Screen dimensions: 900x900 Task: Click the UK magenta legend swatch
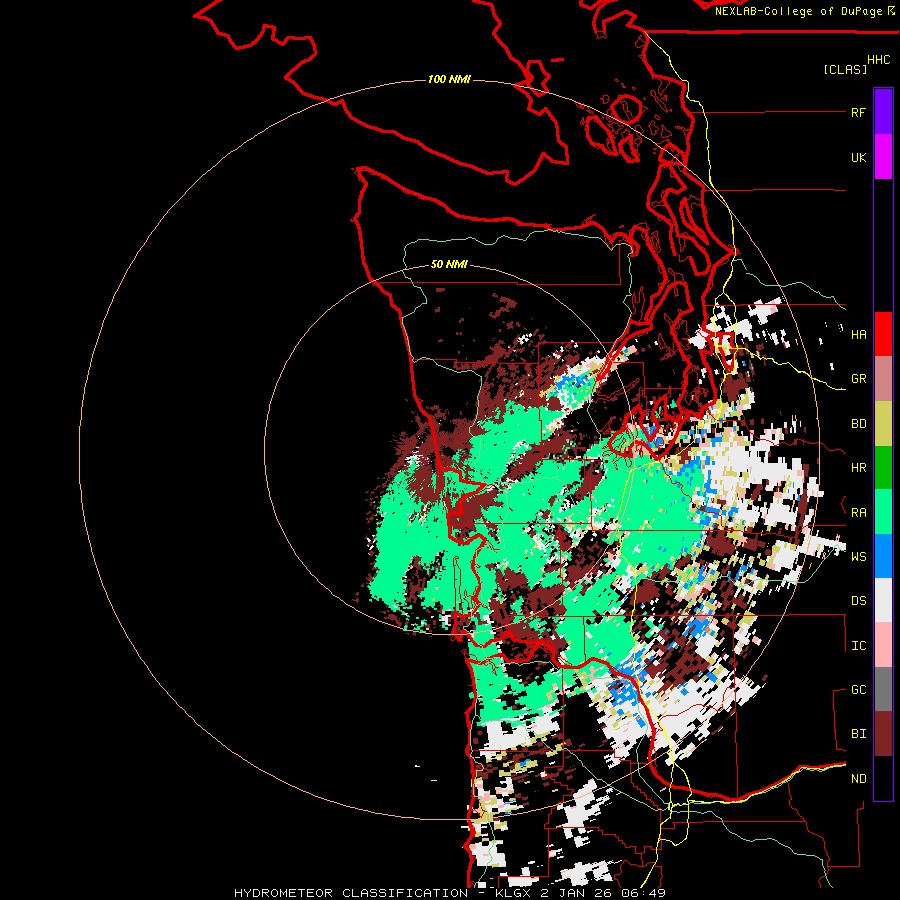(x=883, y=157)
